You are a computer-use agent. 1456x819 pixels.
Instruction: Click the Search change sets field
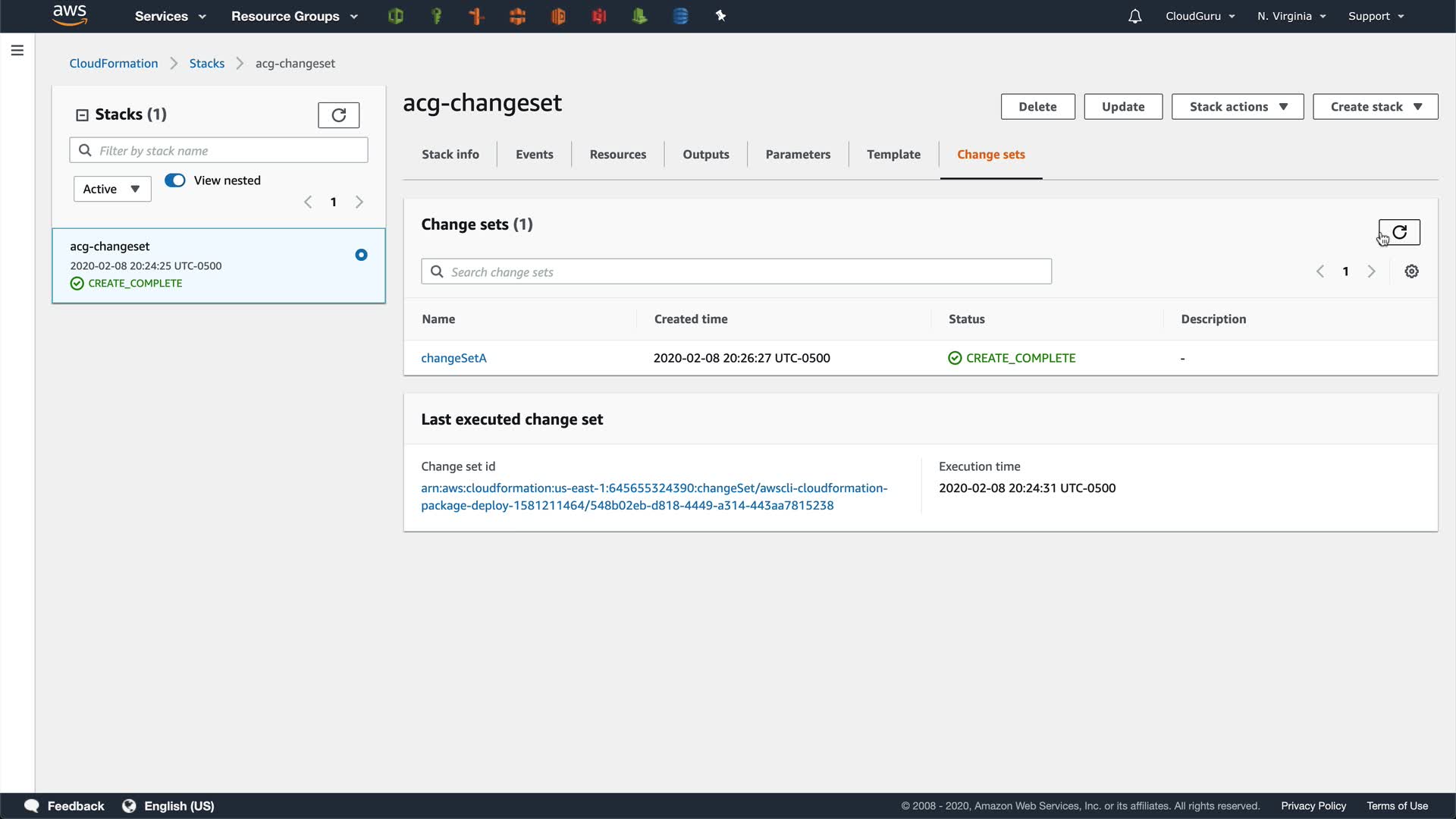click(736, 271)
